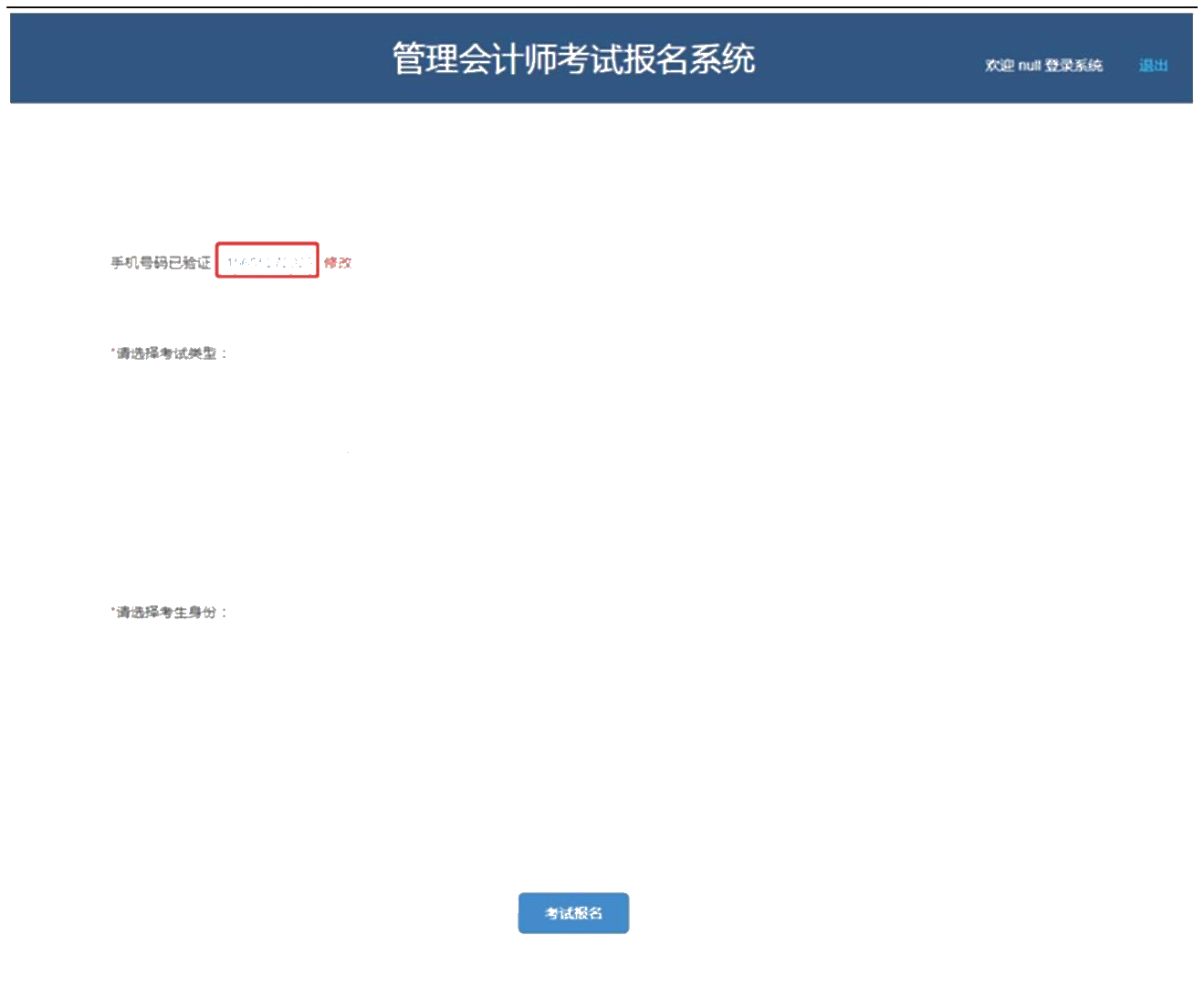Image resolution: width=1204 pixels, height=988 pixels.
Task: Click the 手机号码已验证 label
Action: pyautogui.click(x=161, y=262)
